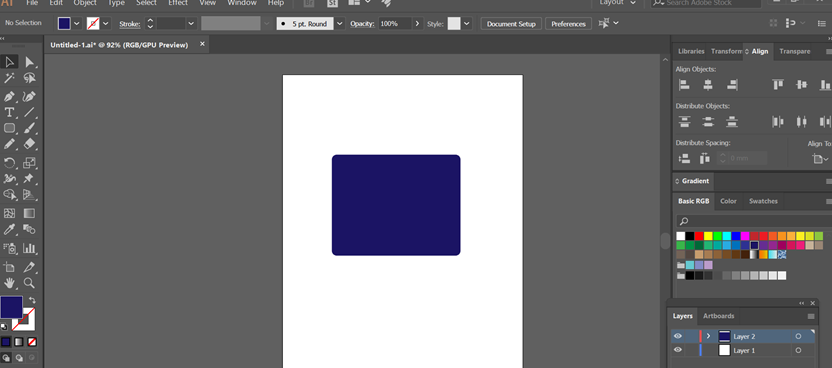Select the Gradient tool in toolbox
The height and width of the screenshot is (368, 832).
point(29,213)
